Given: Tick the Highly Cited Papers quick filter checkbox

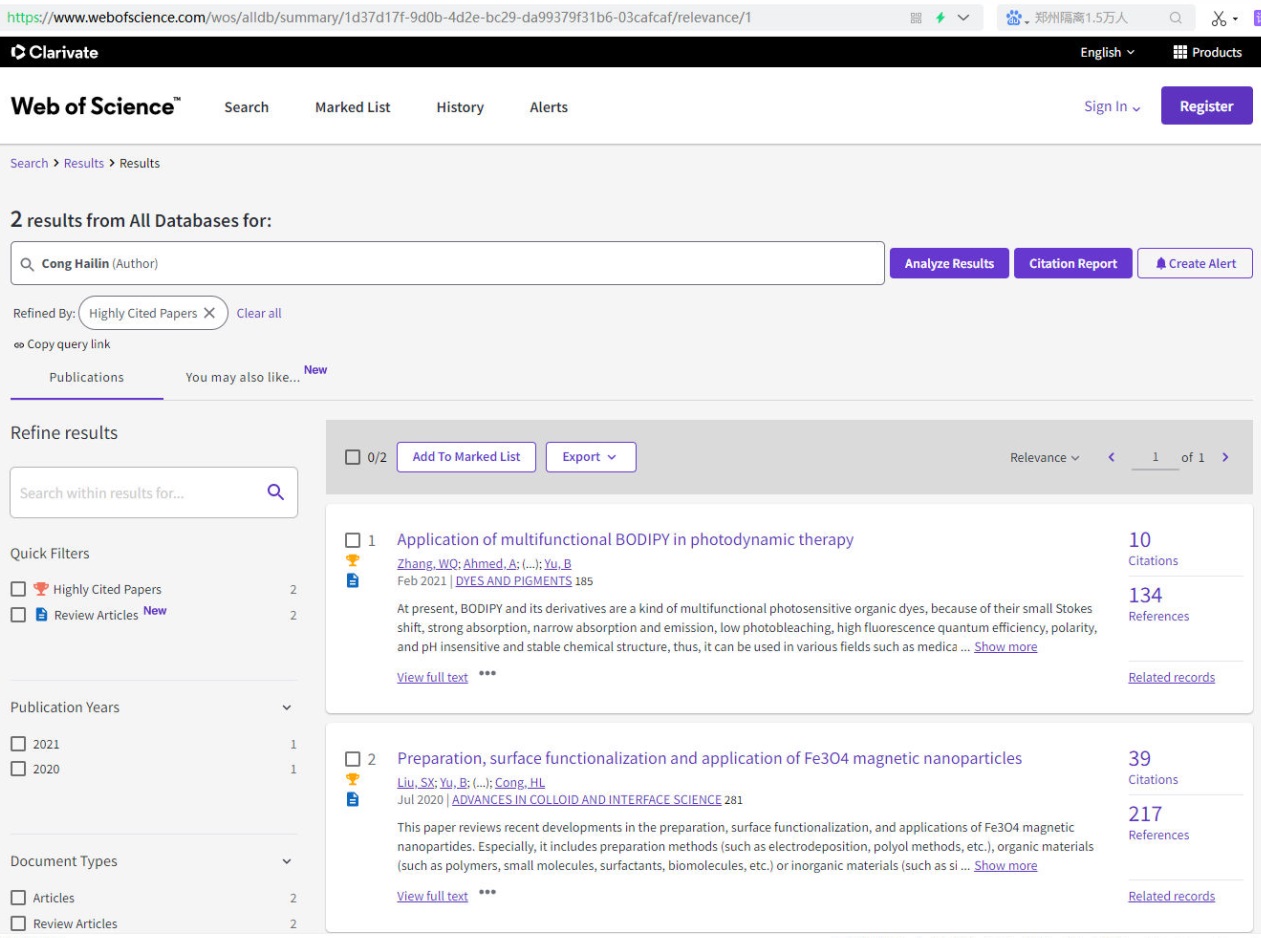Looking at the screenshot, I should coord(17,589).
